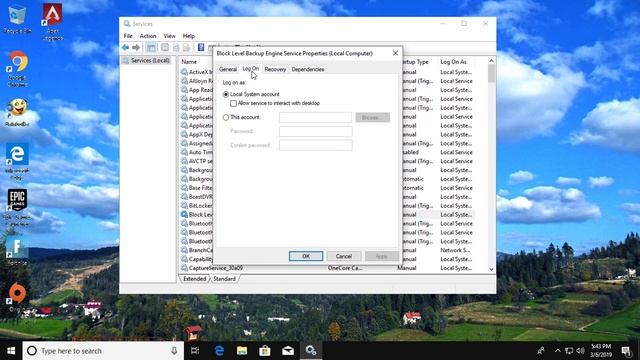Select Services (Local) in console tree
The height and width of the screenshot is (360, 640).
pos(150,60)
